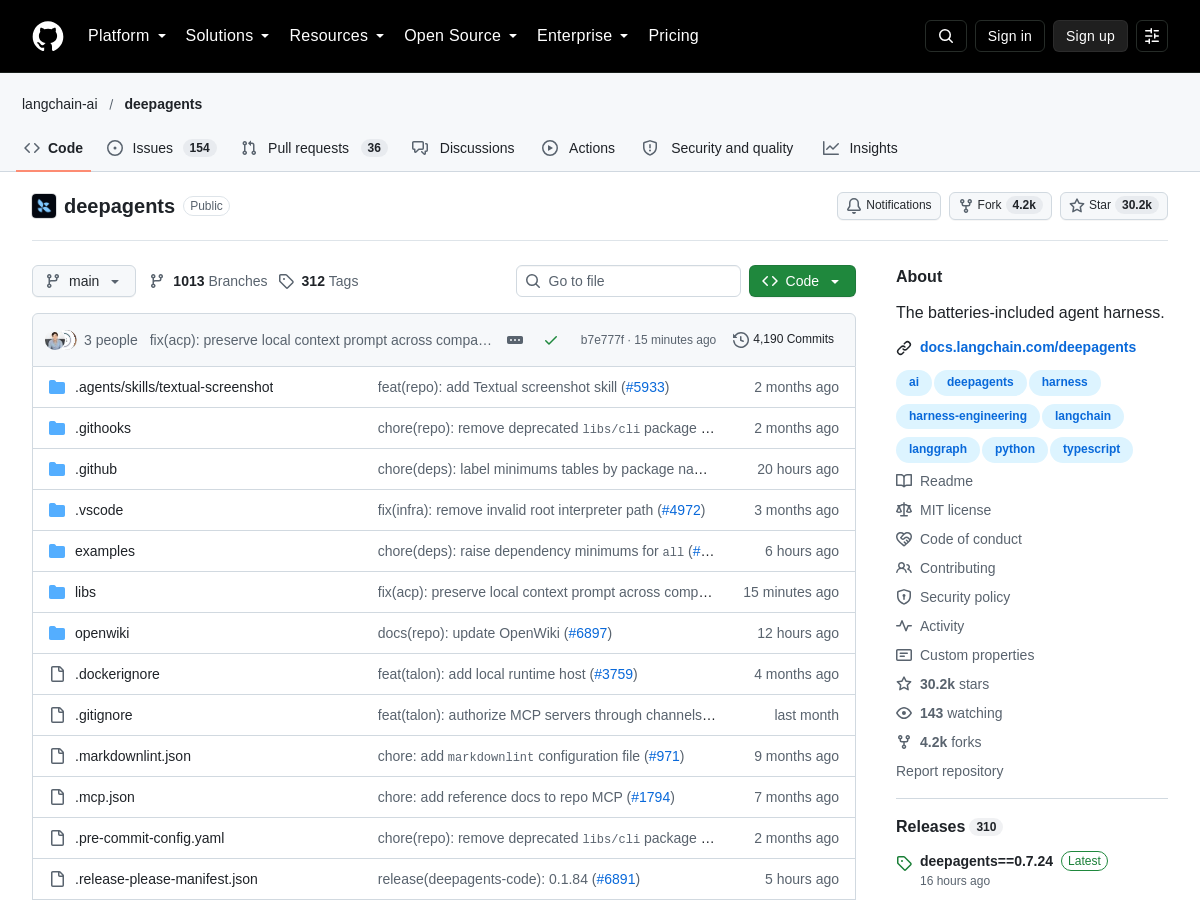Switch to the Insights tab

[x=860, y=148]
